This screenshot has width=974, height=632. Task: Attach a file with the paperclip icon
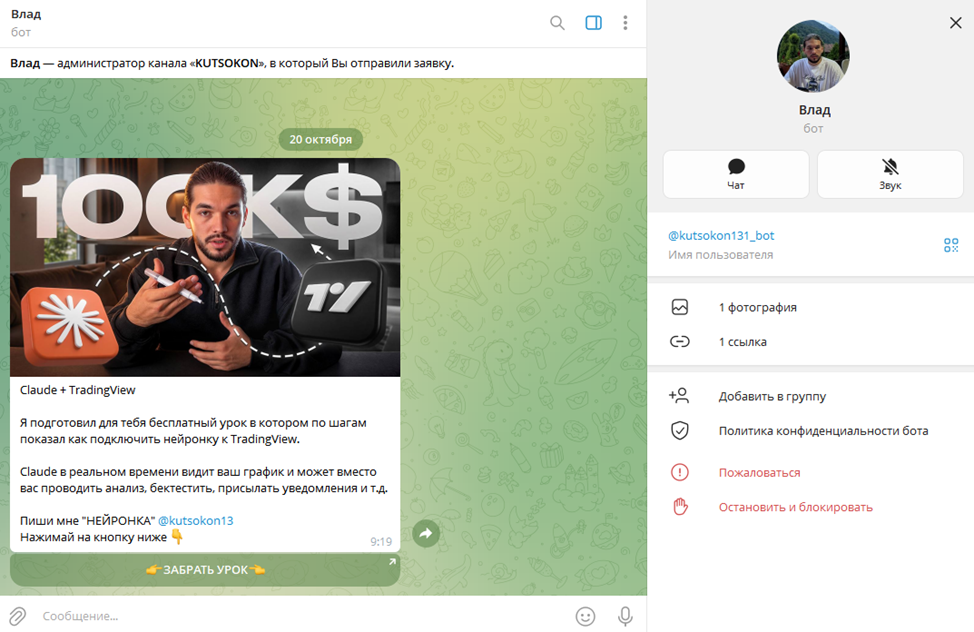tap(17, 616)
